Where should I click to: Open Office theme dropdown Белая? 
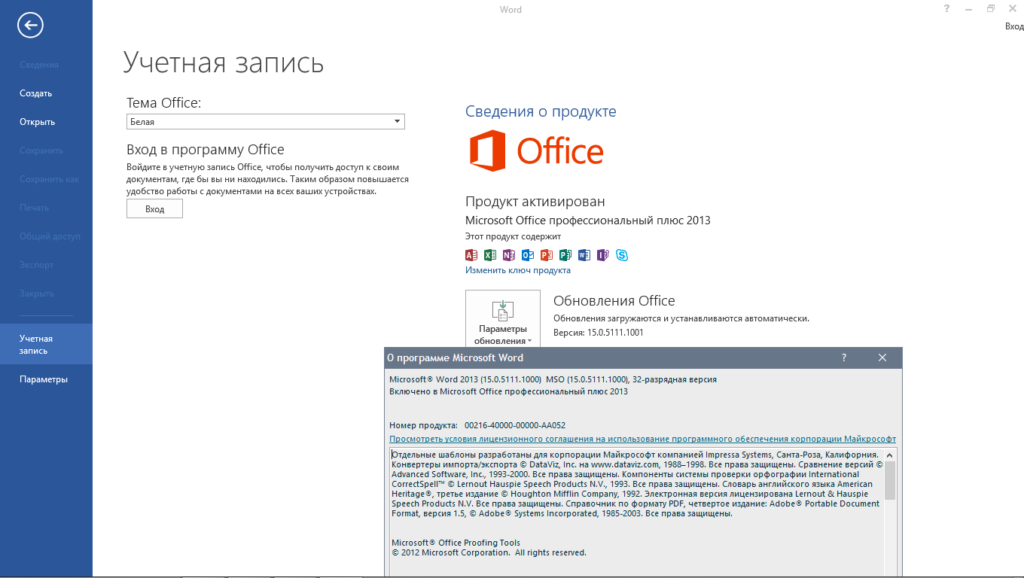265,121
